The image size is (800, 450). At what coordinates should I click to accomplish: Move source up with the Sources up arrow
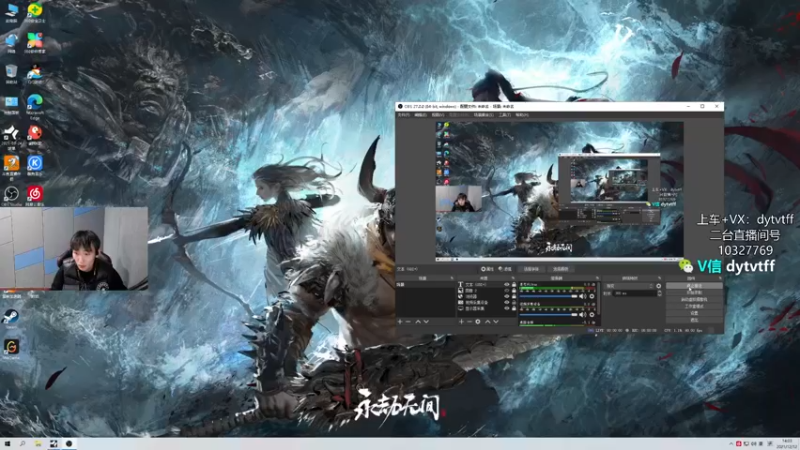click(x=487, y=322)
